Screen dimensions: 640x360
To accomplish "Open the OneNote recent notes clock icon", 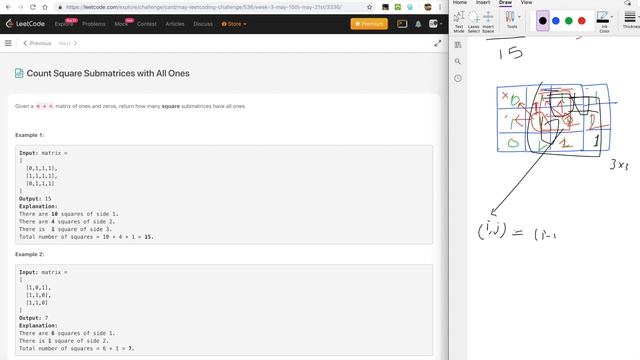I will pyautogui.click(x=458, y=78).
